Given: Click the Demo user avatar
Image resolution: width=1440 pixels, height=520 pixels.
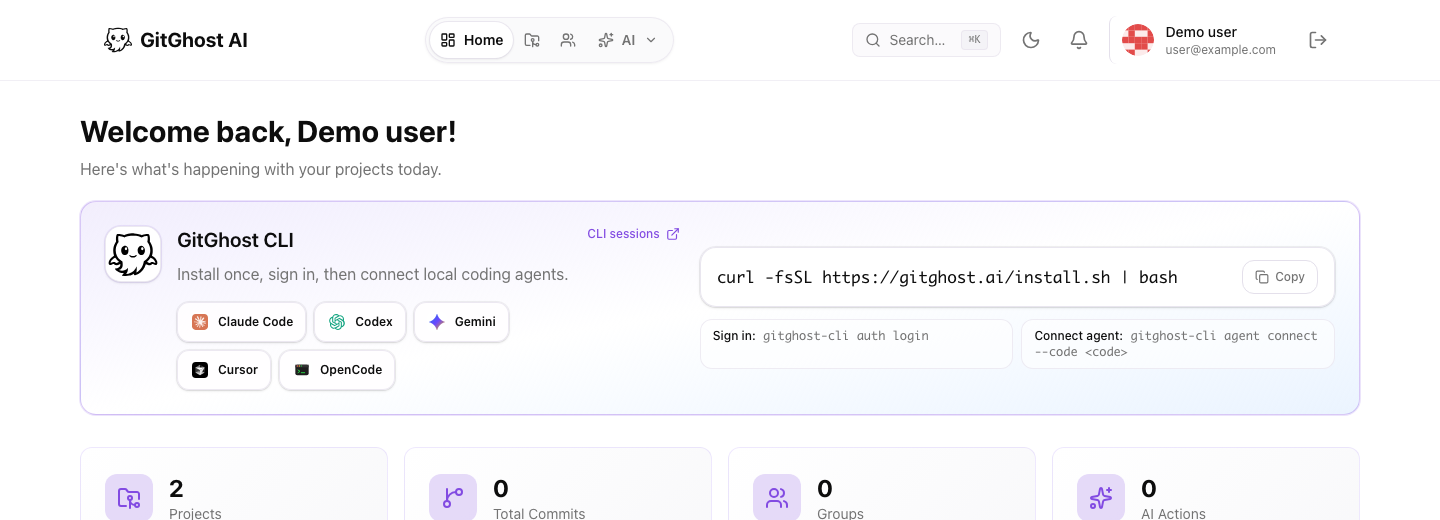Looking at the screenshot, I should 1138,40.
